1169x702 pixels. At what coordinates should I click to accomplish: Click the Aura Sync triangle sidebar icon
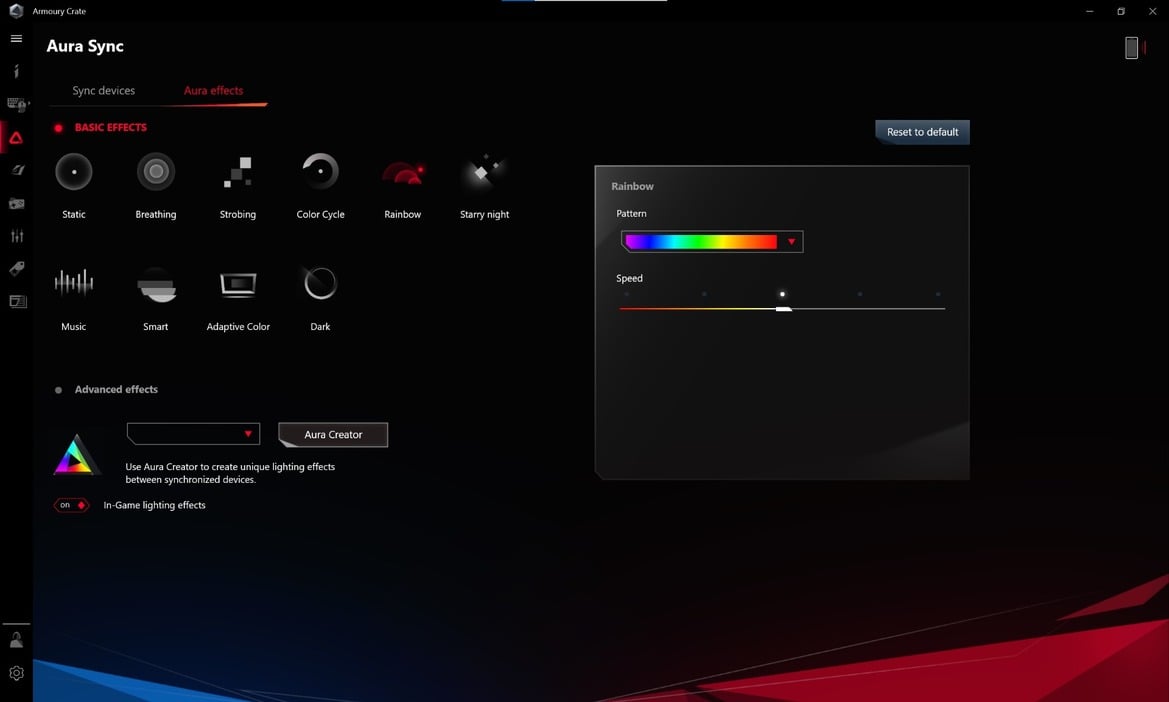(16, 138)
